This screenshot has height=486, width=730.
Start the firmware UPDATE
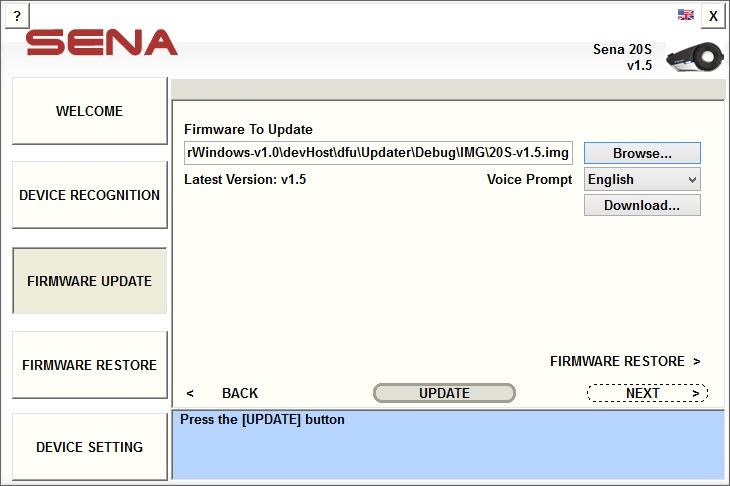click(444, 393)
